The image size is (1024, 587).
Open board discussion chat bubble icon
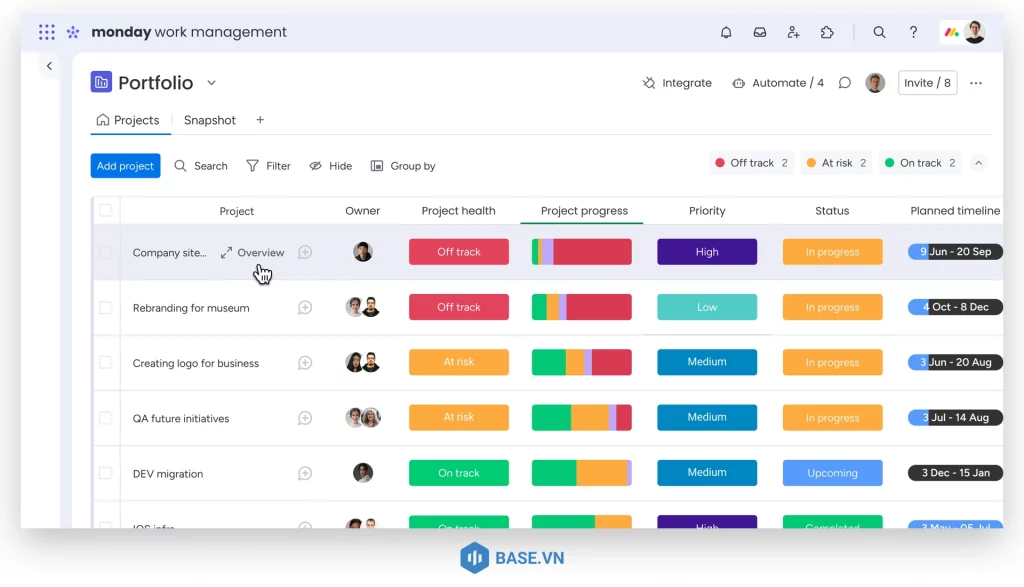pyautogui.click(x=845, y=83)
